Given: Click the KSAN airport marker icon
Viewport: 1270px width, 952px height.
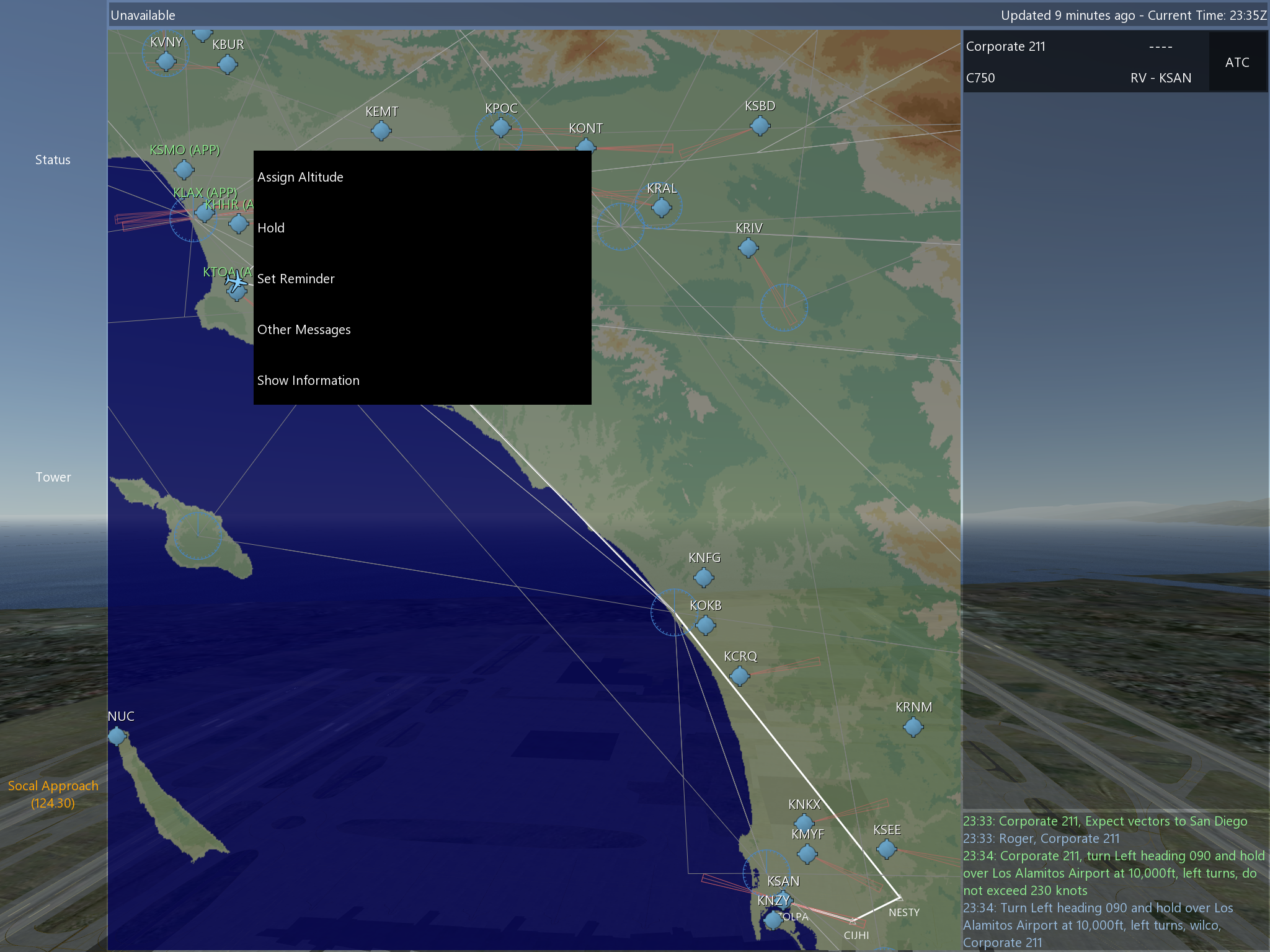Looking at the screenshot, I should coord(783,898).
